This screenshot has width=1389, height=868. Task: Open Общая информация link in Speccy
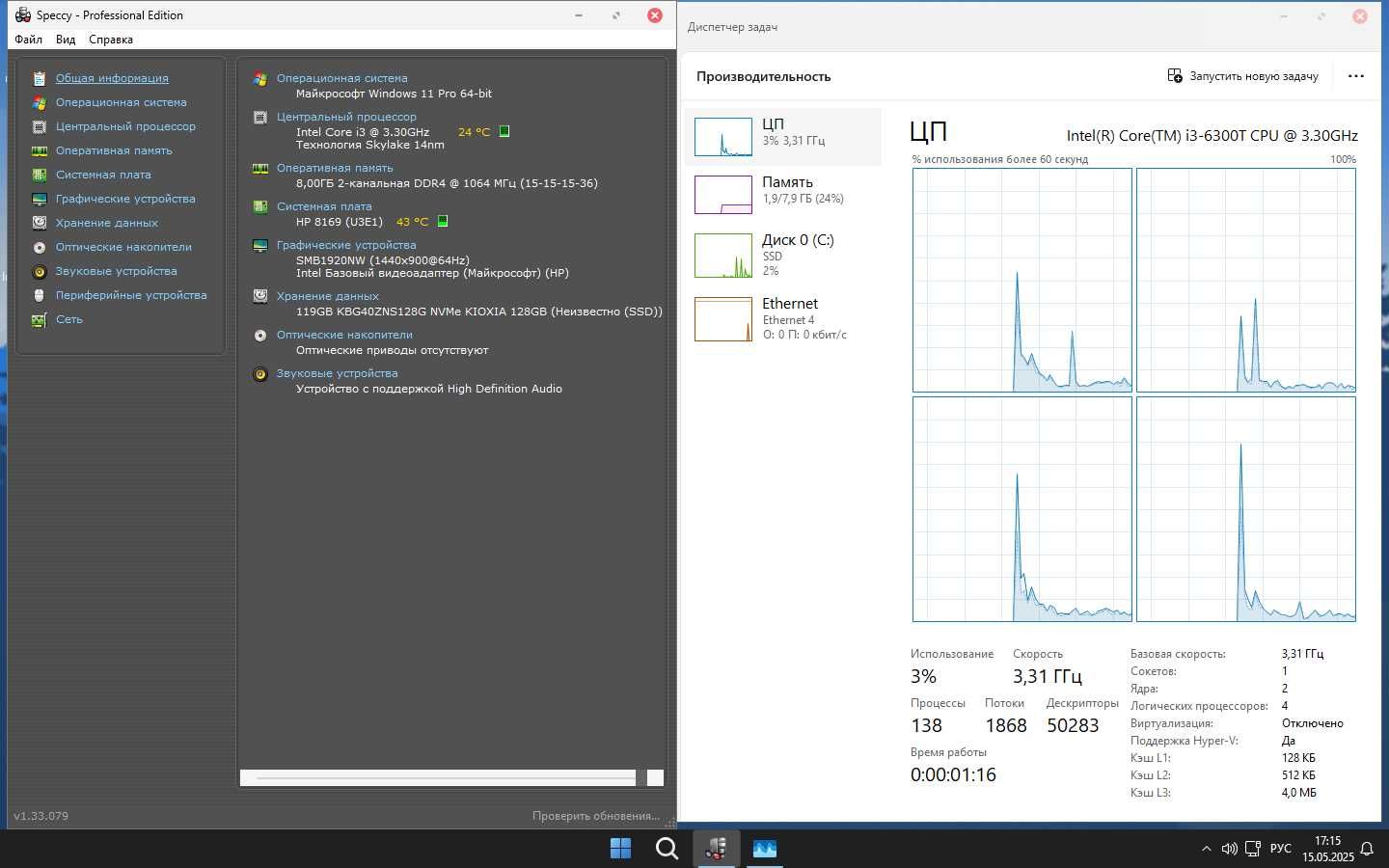click(x=112, y=78)
